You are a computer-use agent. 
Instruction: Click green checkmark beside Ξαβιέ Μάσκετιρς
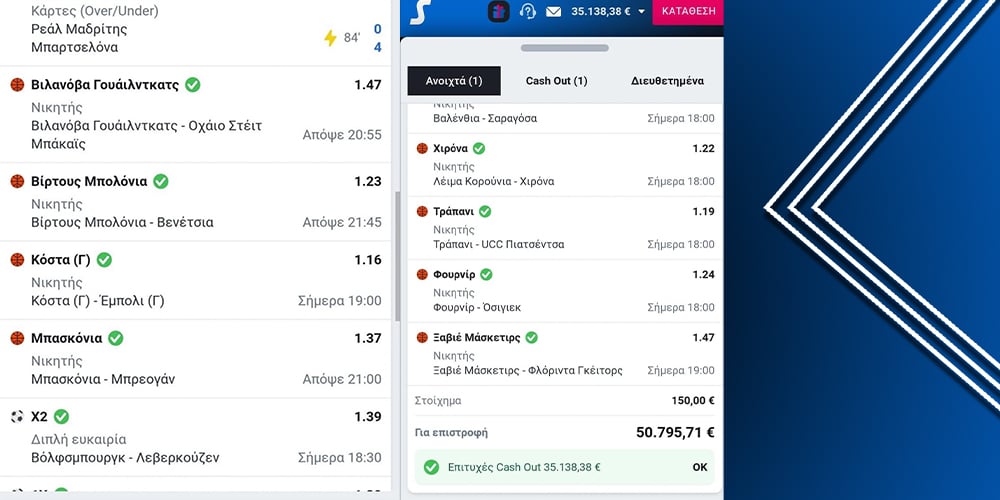[531, 337]
